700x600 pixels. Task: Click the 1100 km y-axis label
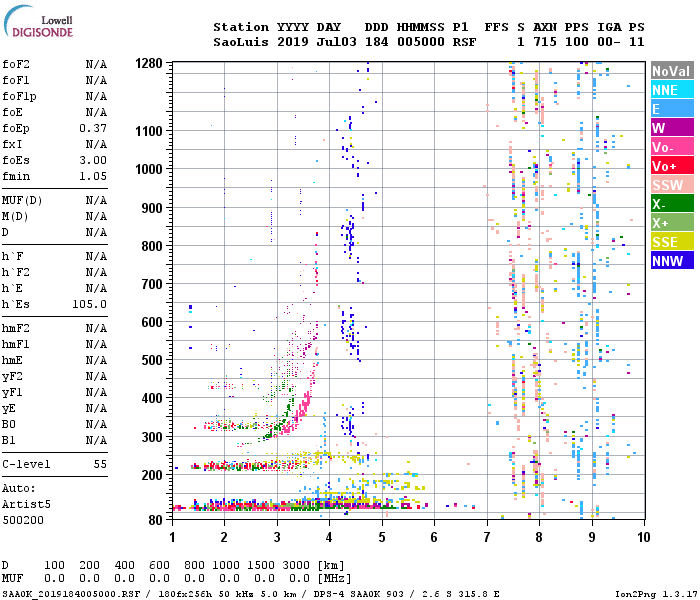(x=149, y=131)
